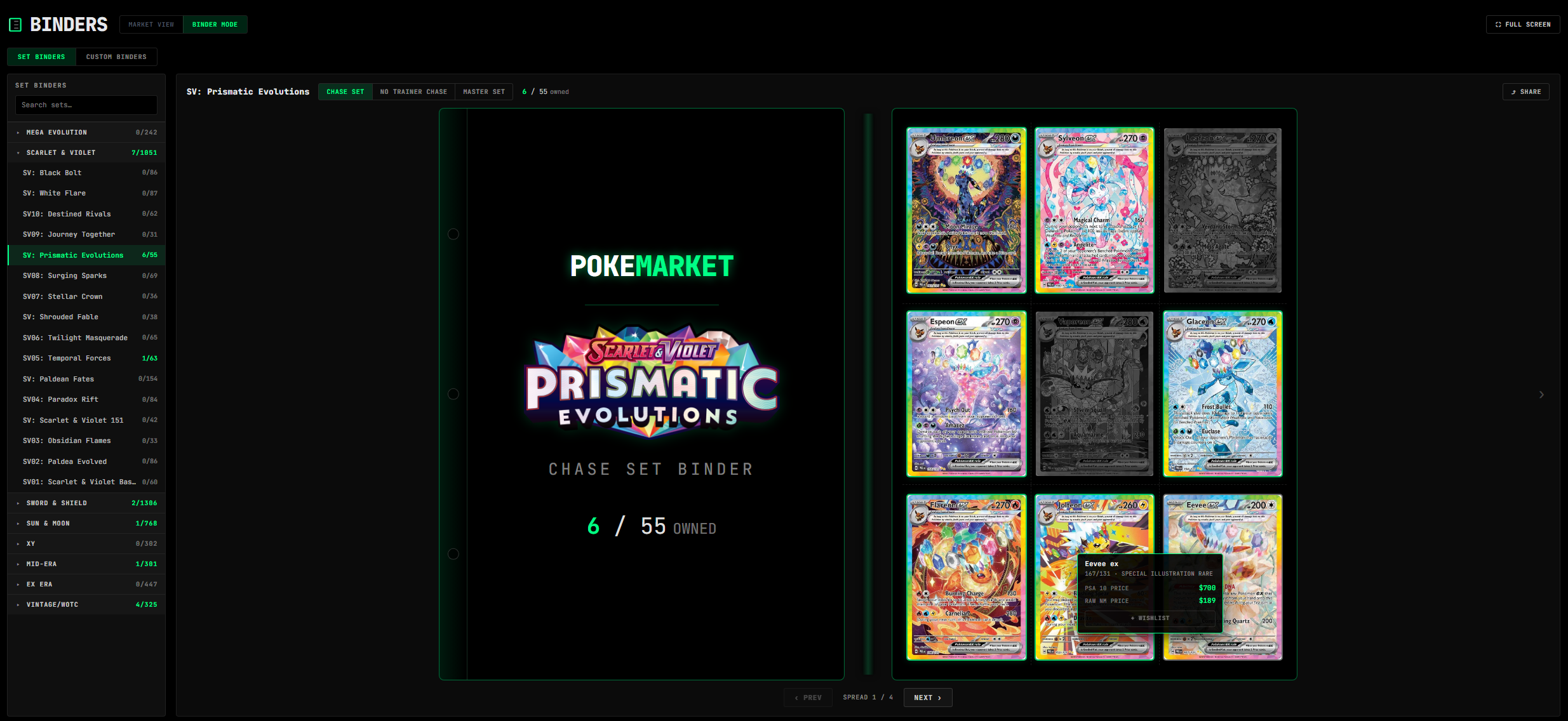Image resolution: width=1568 pixels, height=721 pixels.
Task: Open SV01: Scarlet & Violet Base set
Action: click(x=86, y=482)
